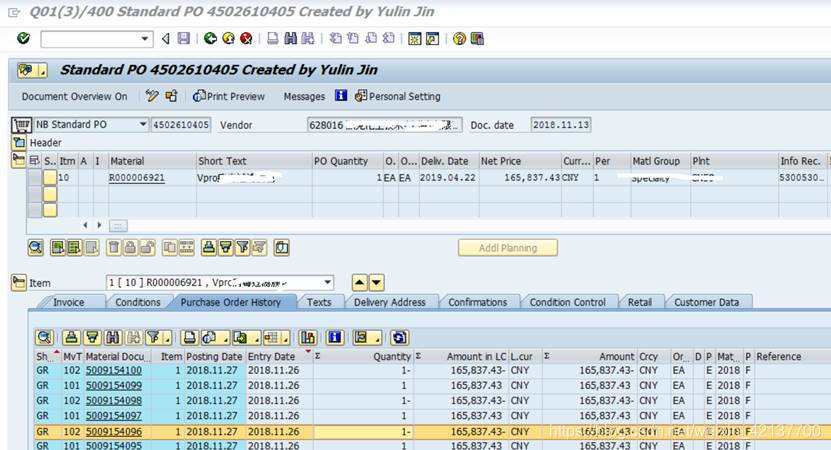Viewport: 831px width, 450px height.
Task: Click the Personal Setting button
Action: [398, 96]
